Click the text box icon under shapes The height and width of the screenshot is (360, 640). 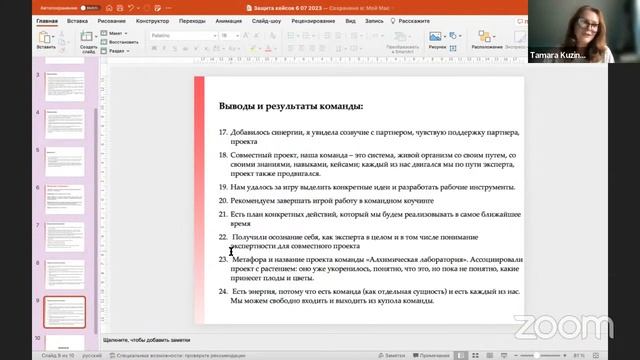(453, 48)
